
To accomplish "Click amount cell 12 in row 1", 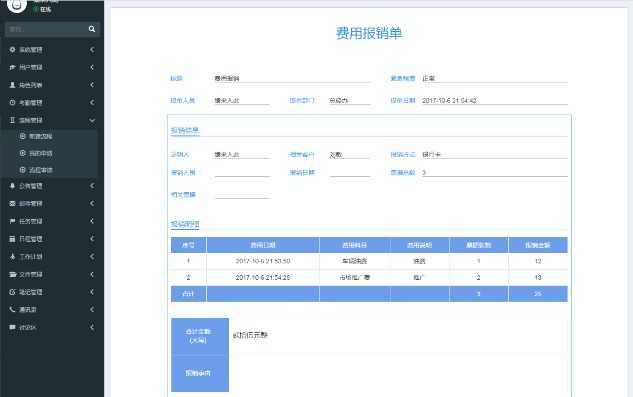I will click(x=538, y=261).
